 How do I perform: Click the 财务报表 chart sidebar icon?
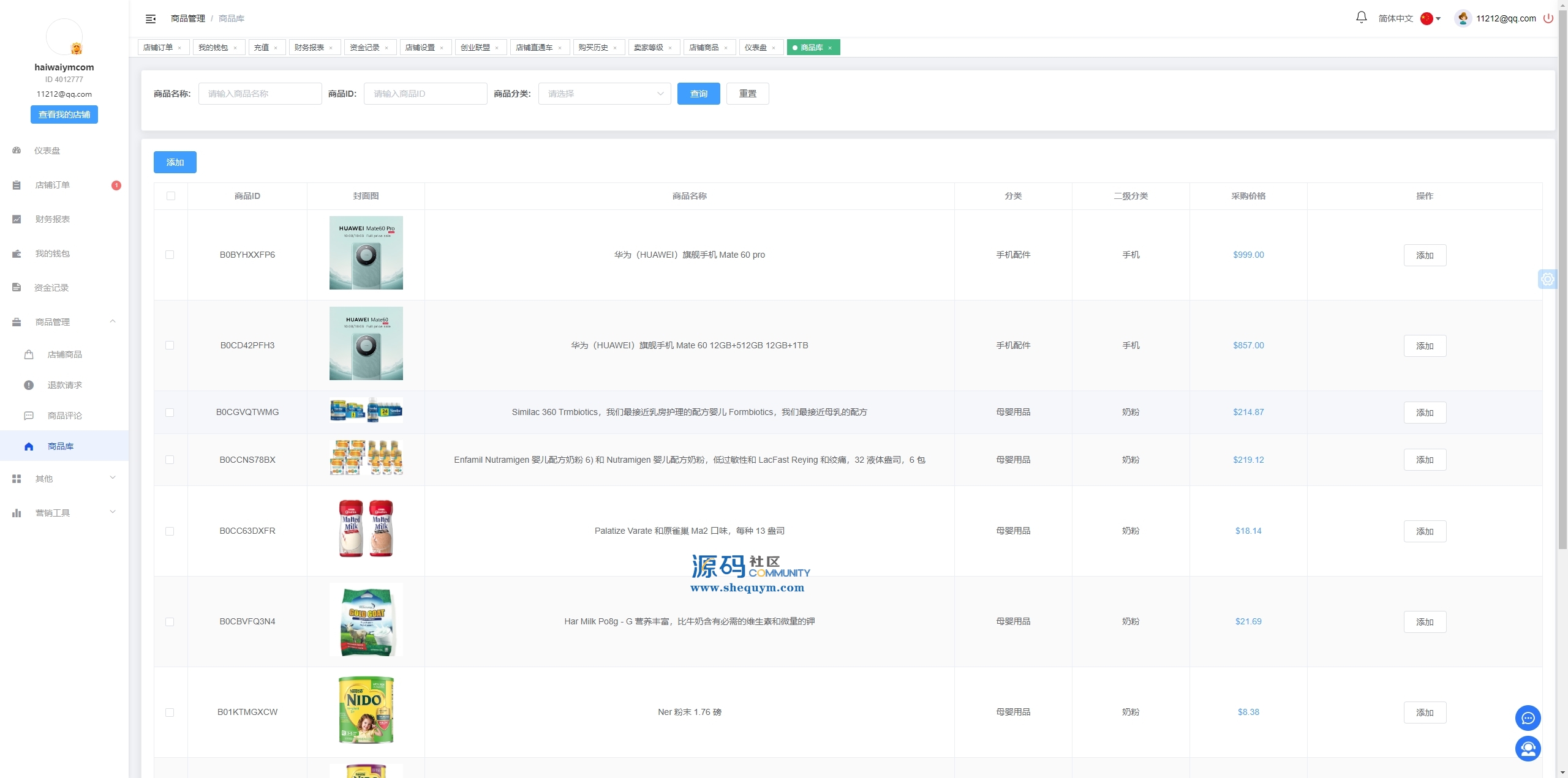tap(17, 219)
